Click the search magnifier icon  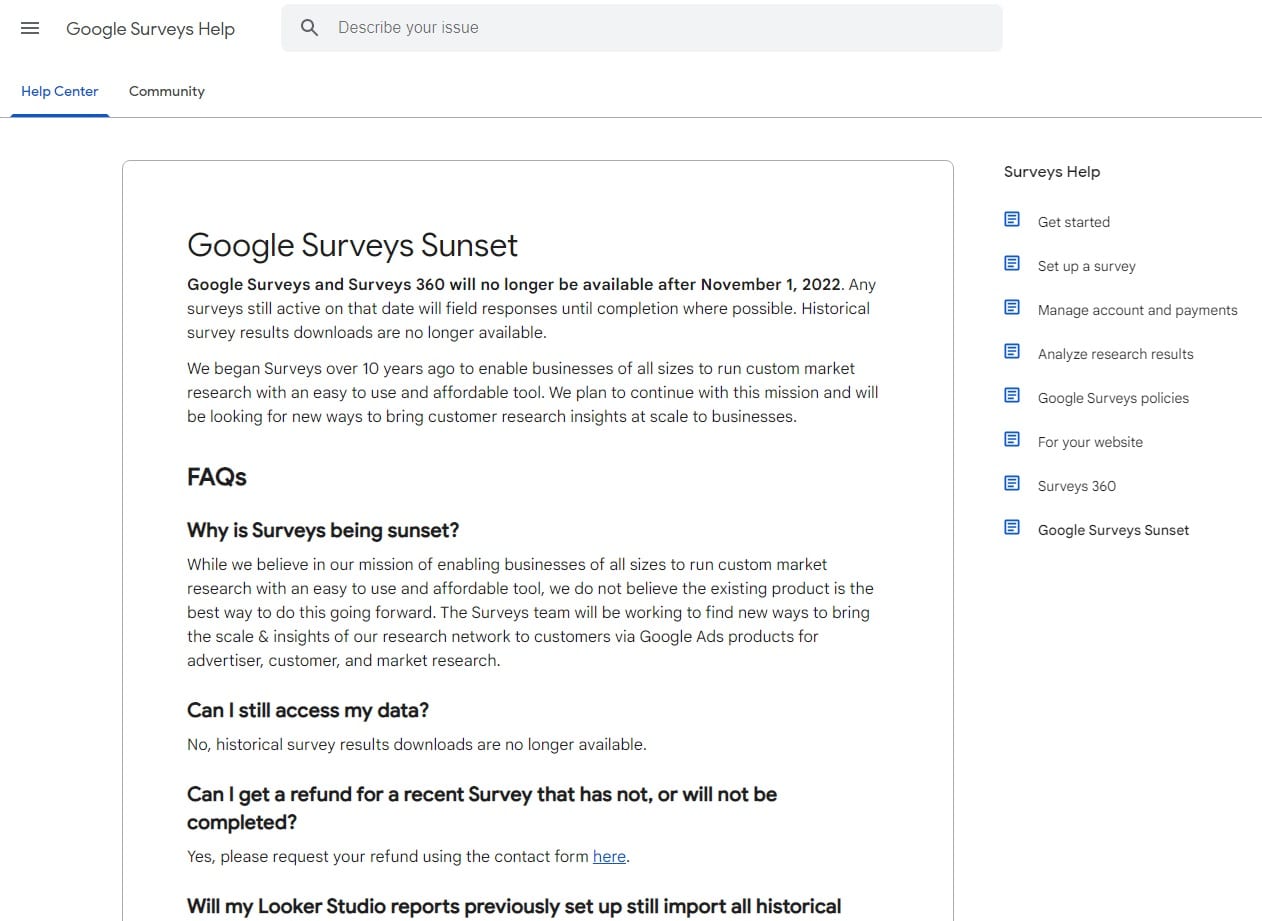point(310,28)
